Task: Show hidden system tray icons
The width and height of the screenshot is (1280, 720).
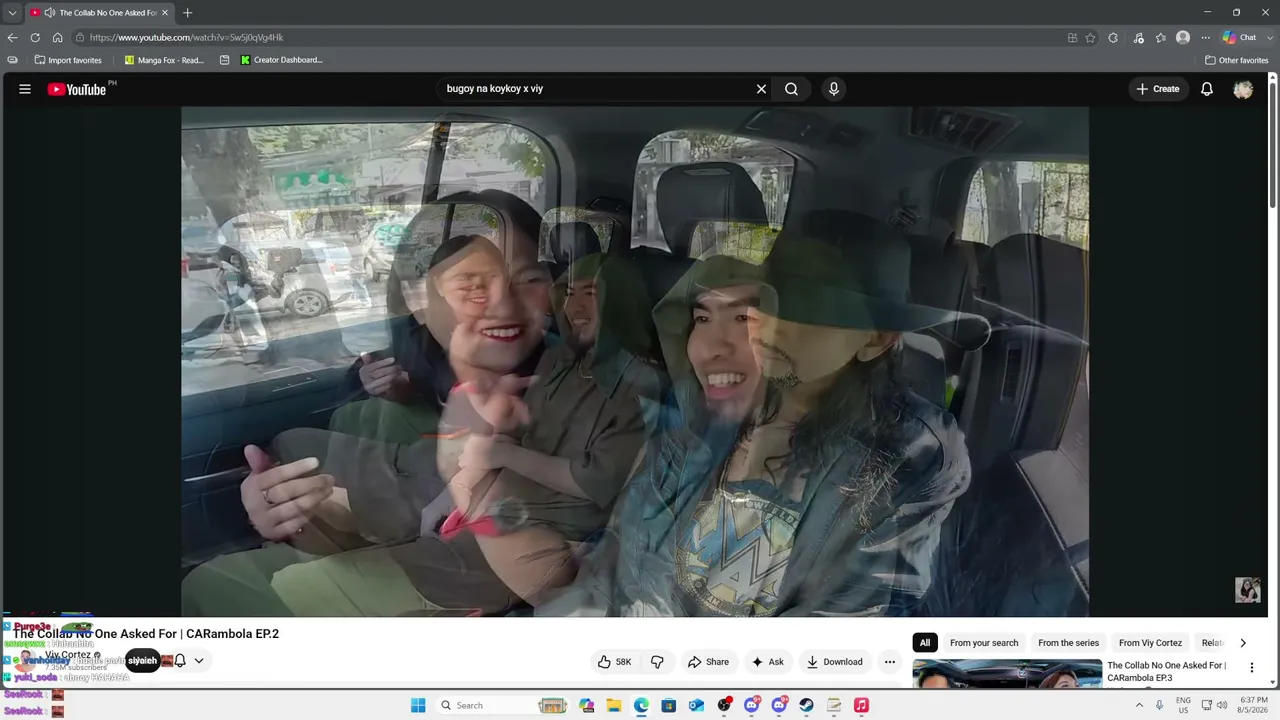Action: click(1138, 705)
